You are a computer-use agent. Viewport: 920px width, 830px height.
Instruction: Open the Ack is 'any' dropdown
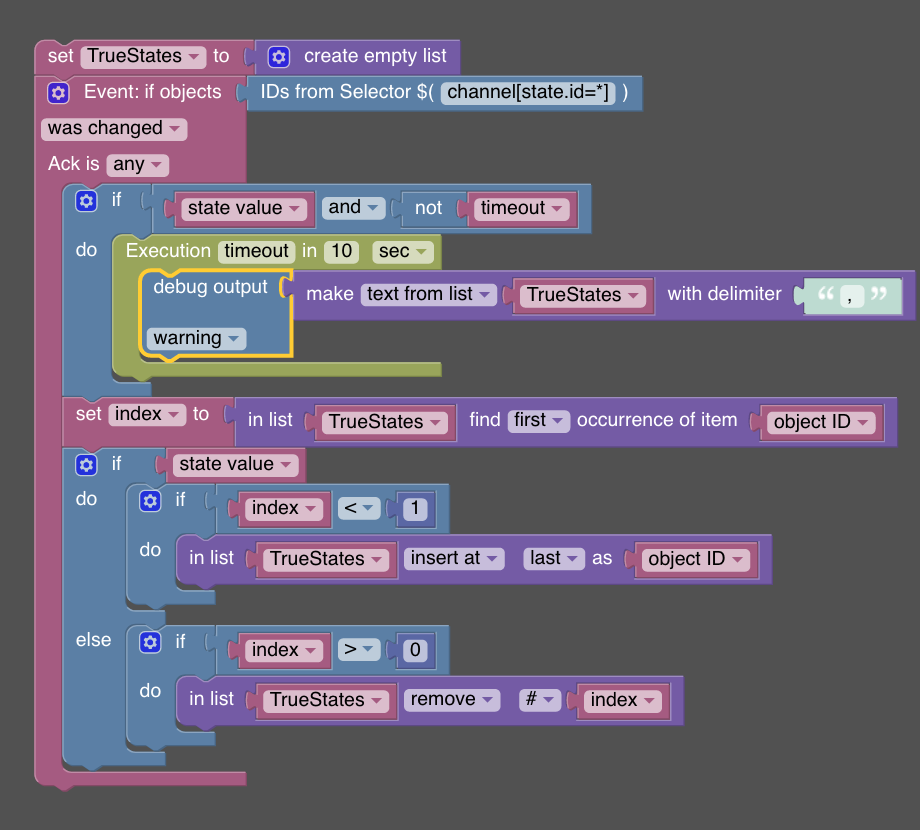click(x=137, y=164)
